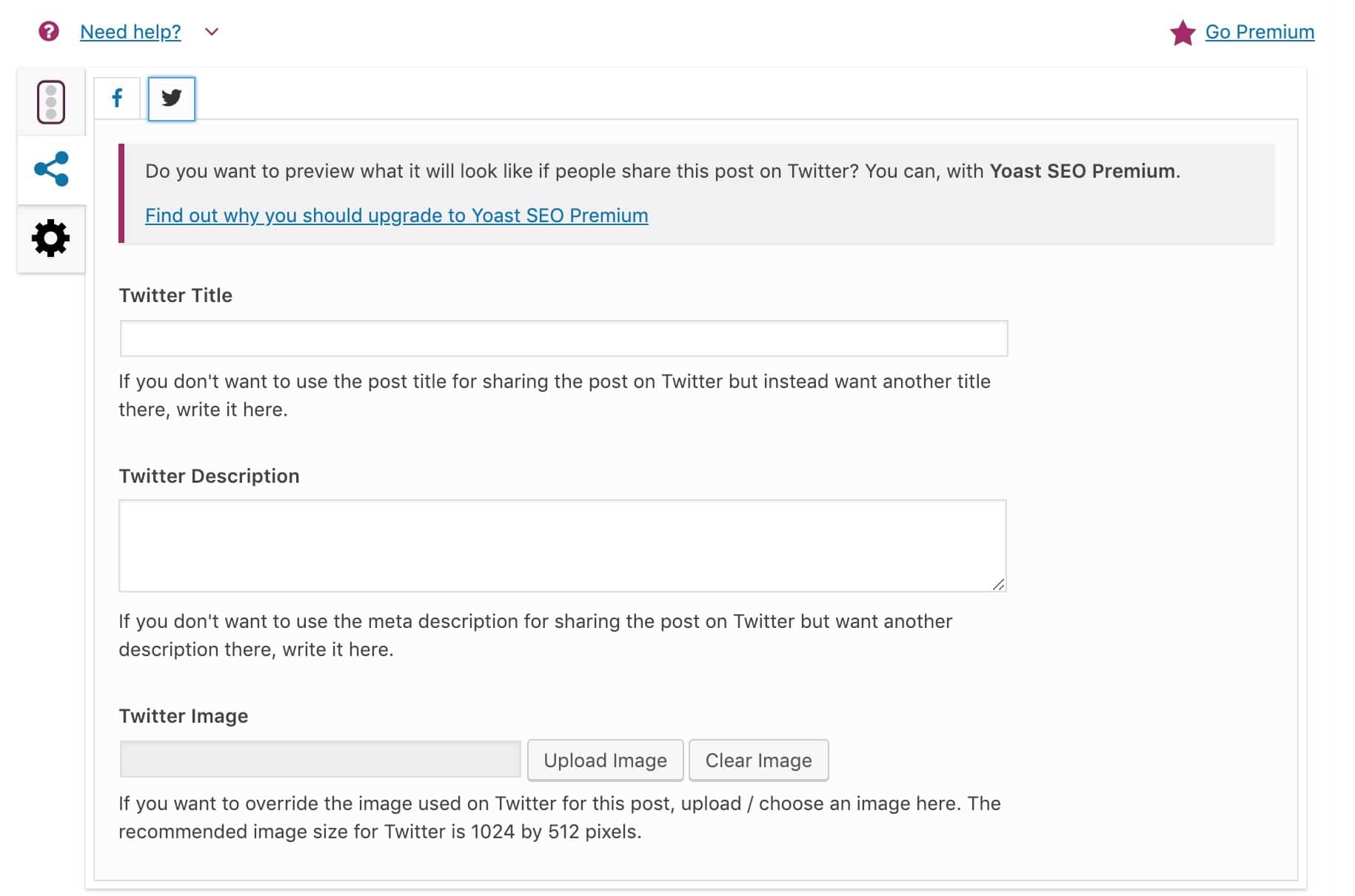Image resolution: width=1355 pixels, height=896 pixels.
Task: Select the Twitter bird tab
Action: pyautogui.click(x=171, y=98)
